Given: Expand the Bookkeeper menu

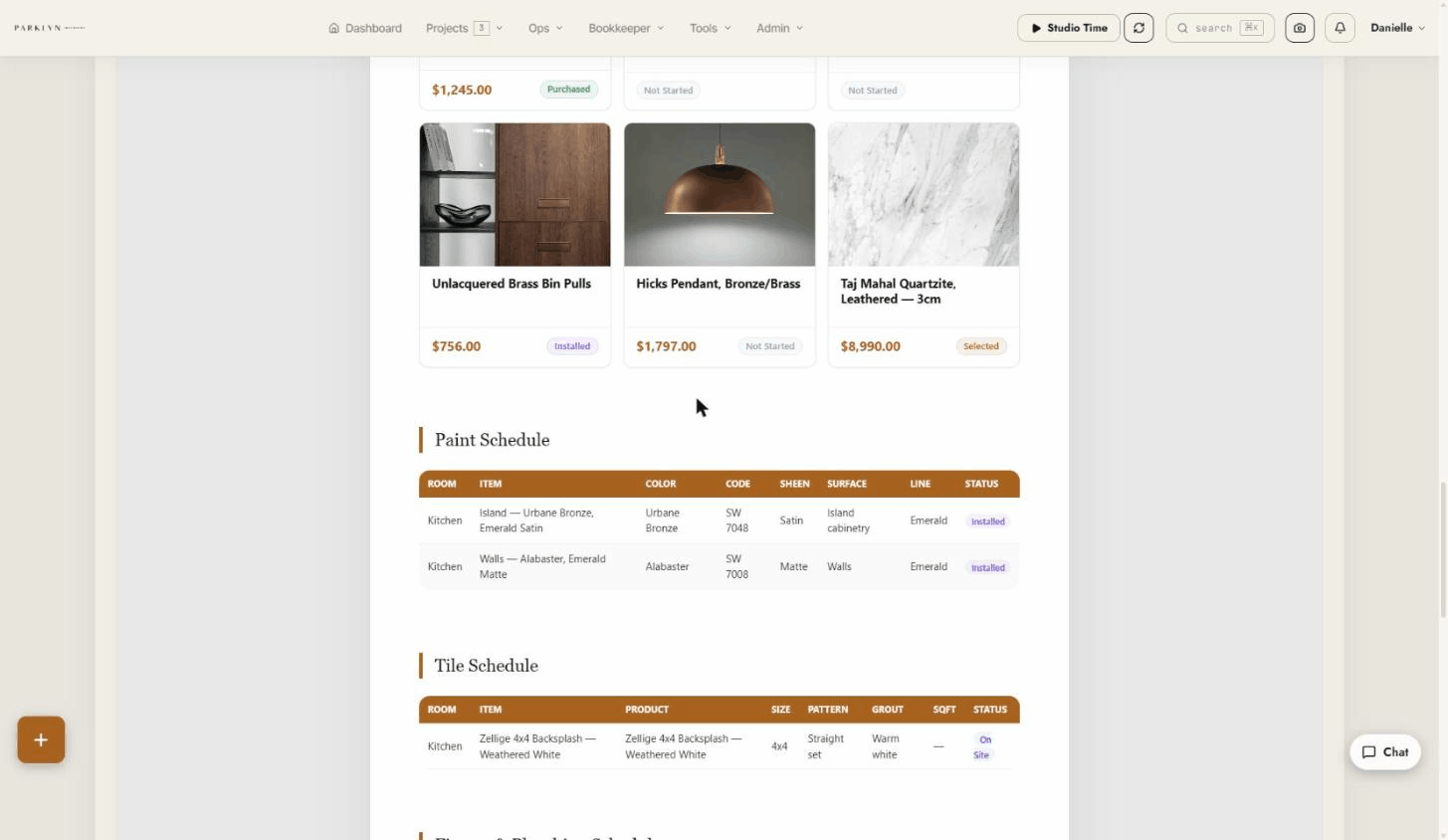Looking at the screenshot, I should [626, 28].
